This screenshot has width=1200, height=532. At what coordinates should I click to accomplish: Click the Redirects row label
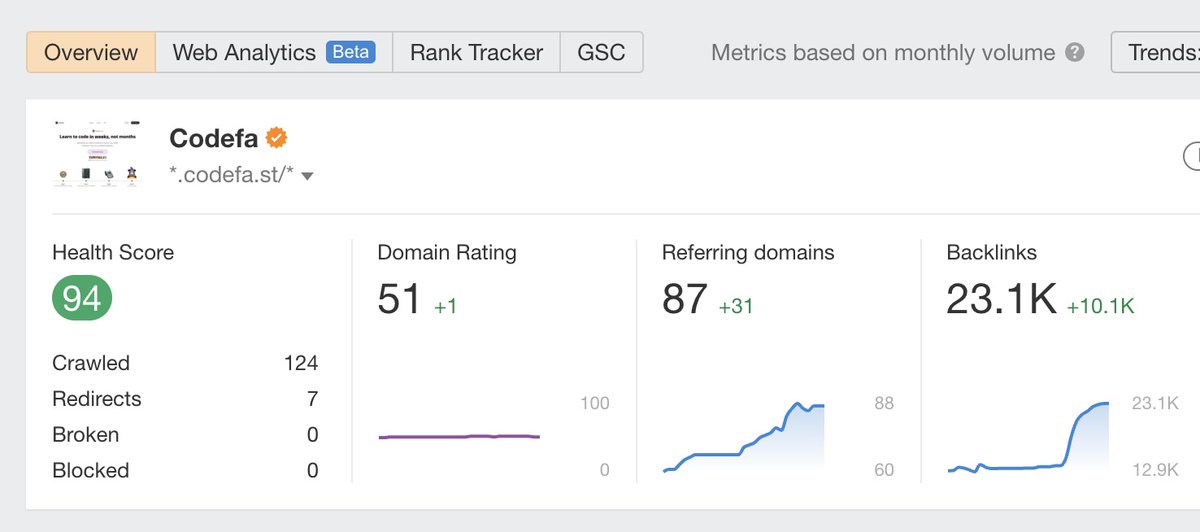tap(97, 399)
